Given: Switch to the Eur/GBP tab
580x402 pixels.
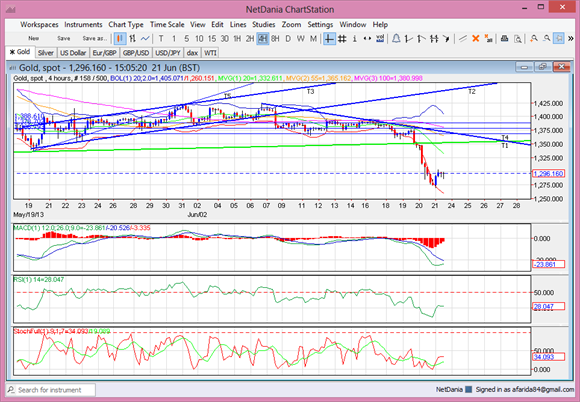Looking at the screenshot, I should tap(104, 53).
